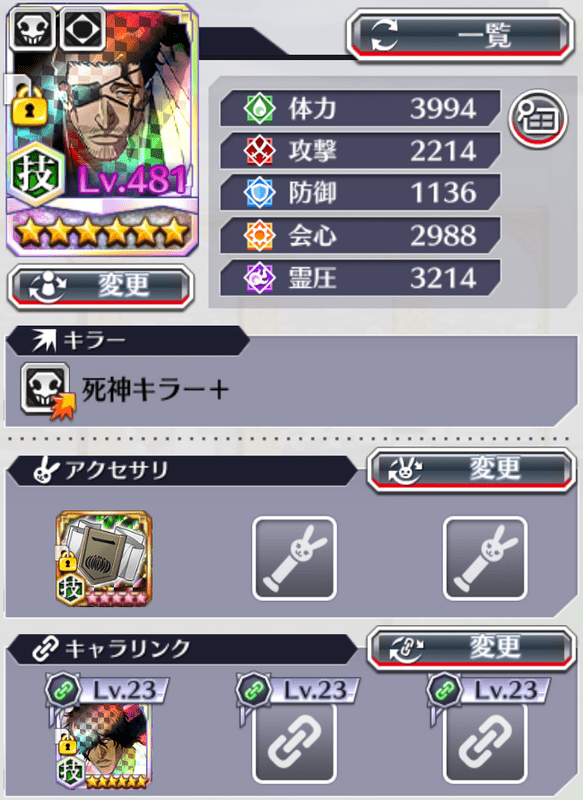Select the last empty accessory slot
This screenshot has width=583, height=800.
(485, 558)
